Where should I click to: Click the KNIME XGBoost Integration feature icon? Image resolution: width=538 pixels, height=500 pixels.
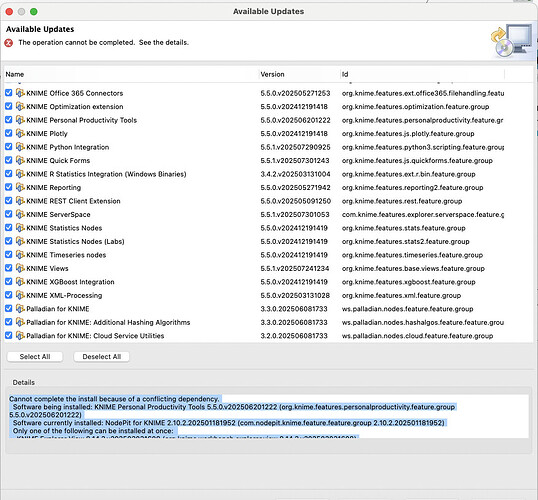tap(20, 281)
